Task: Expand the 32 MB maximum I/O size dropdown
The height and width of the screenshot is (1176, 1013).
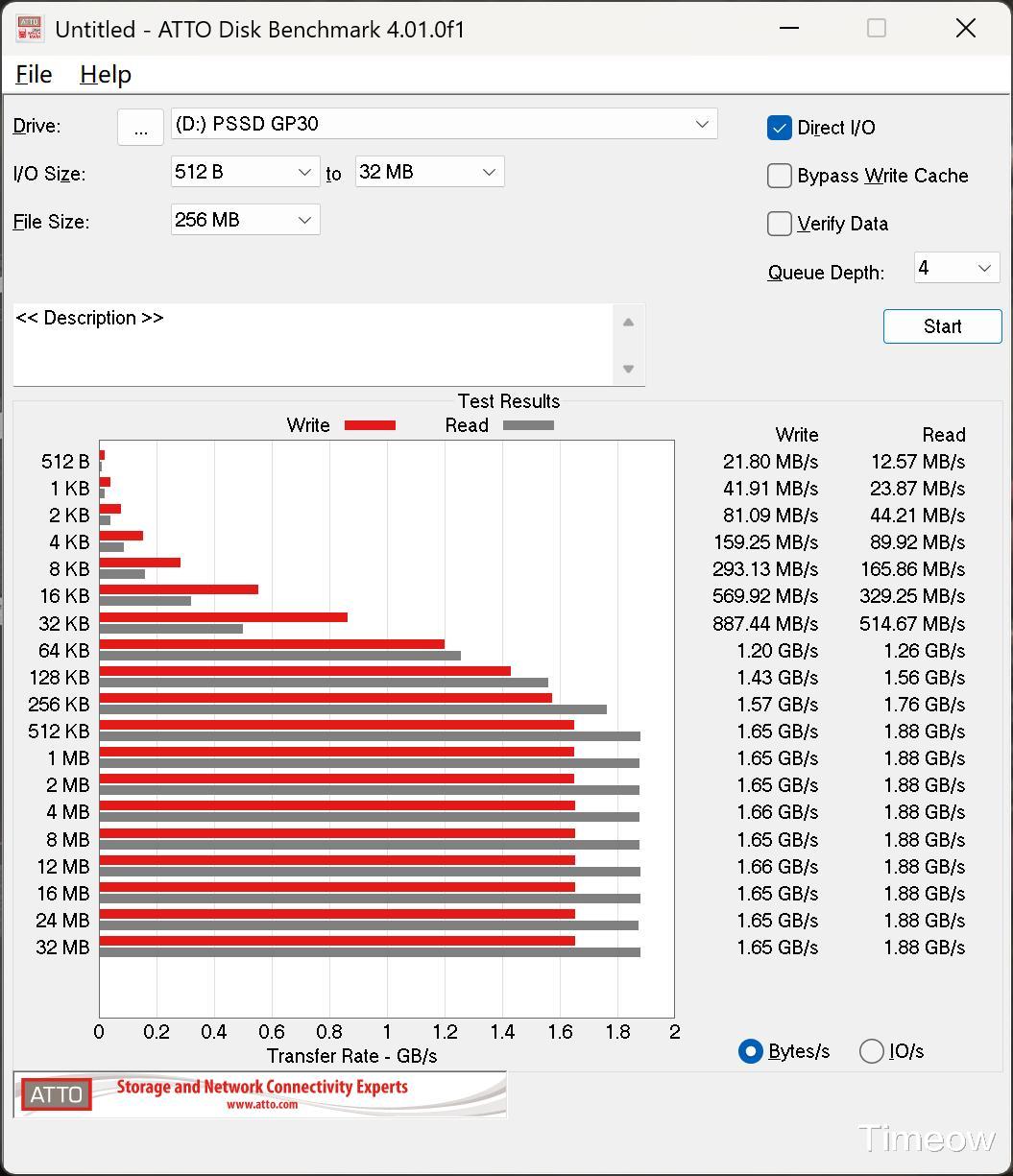Action: click(429, 172)
